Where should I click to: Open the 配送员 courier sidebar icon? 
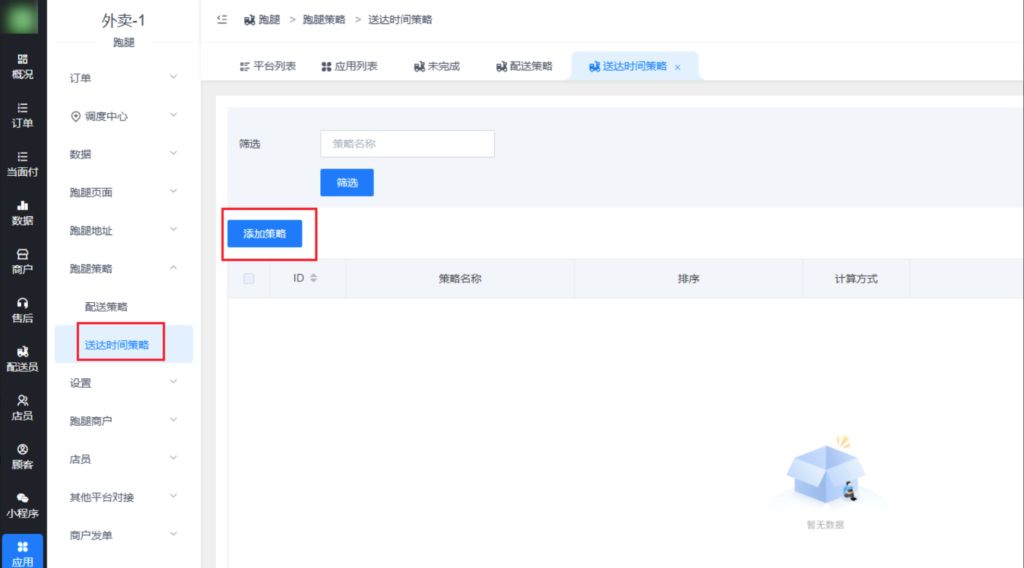[x=22, y=359]
